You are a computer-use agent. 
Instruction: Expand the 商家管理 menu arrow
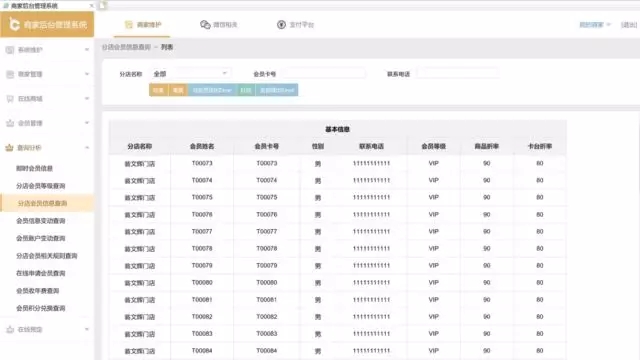point(87,74)
